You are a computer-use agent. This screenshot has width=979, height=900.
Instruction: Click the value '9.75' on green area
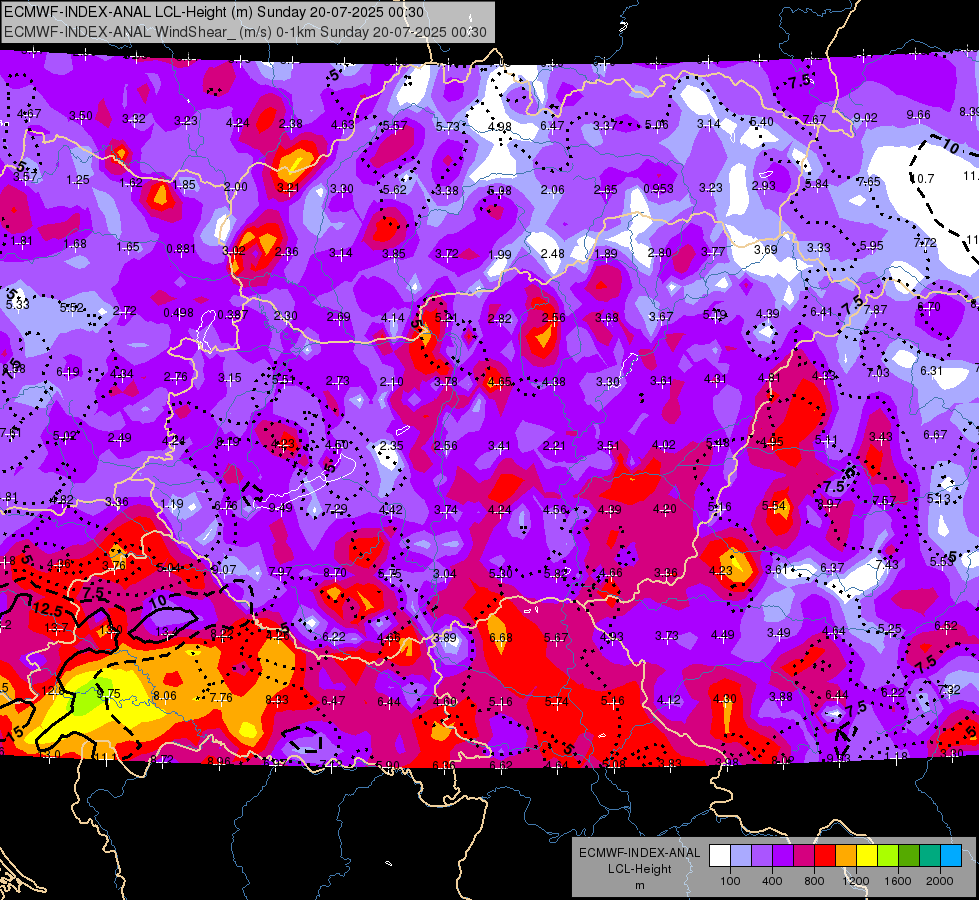pos(108,694)
